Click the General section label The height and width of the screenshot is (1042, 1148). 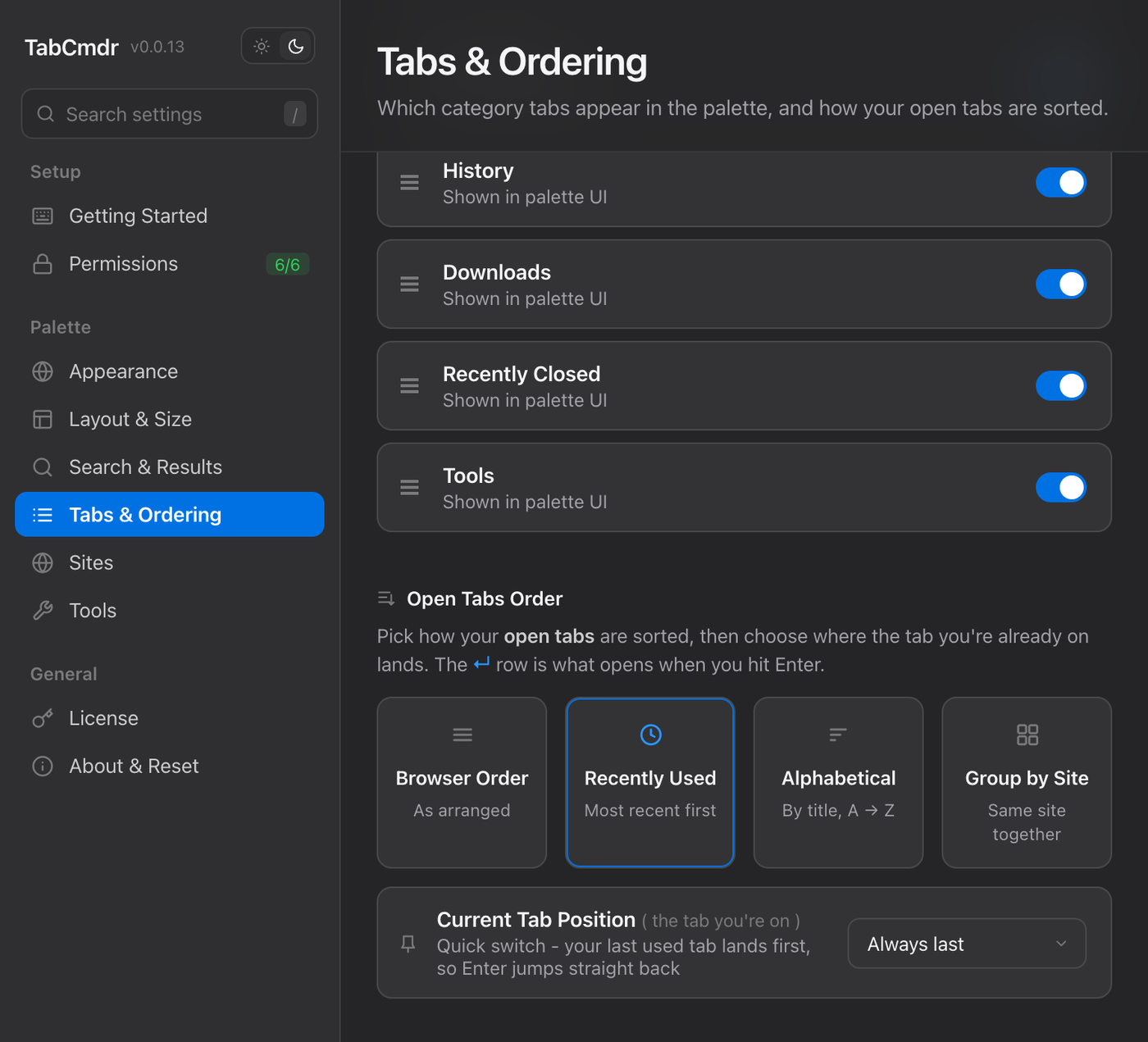coord(64,674)
